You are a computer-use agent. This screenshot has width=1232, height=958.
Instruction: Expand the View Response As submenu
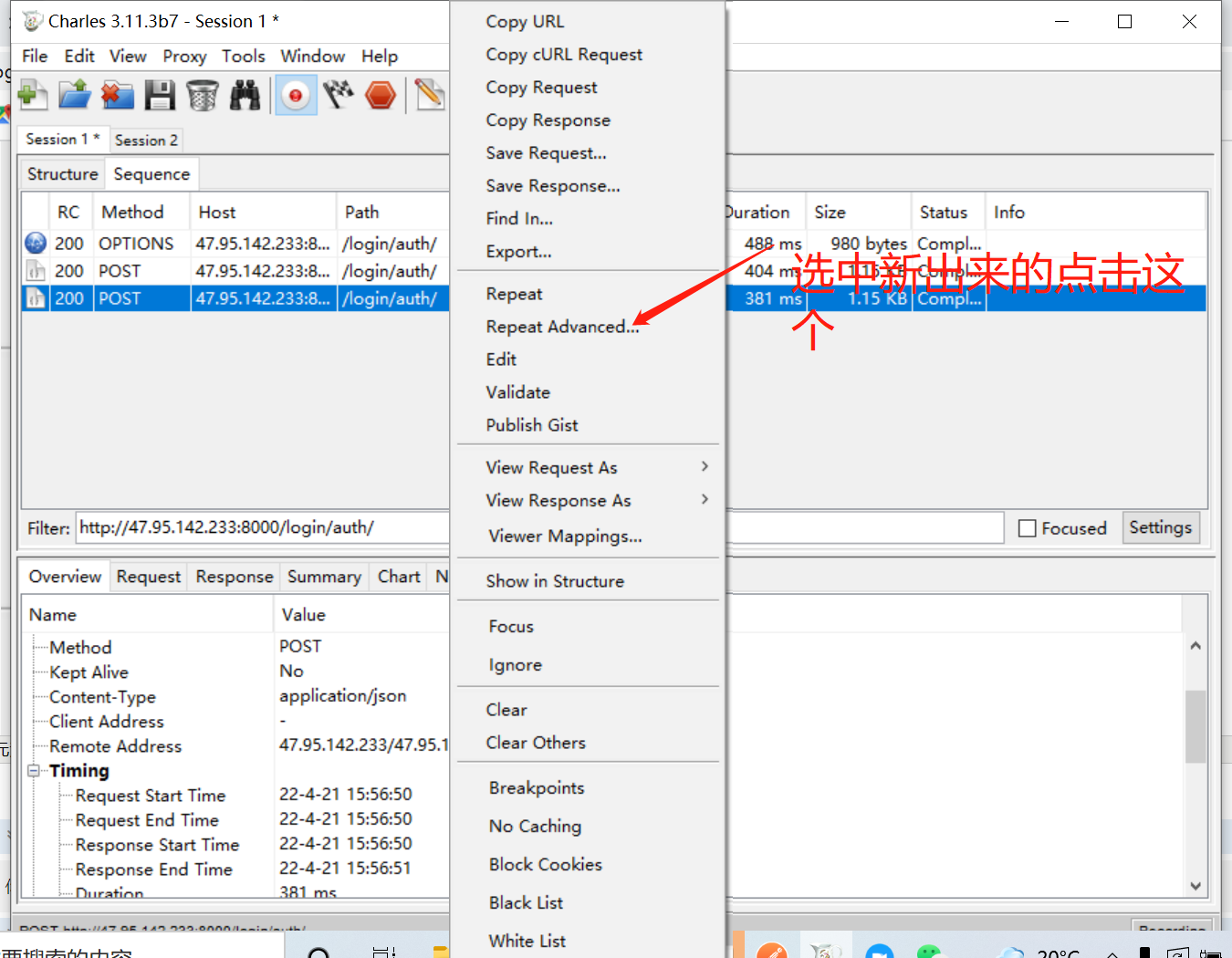705,499
